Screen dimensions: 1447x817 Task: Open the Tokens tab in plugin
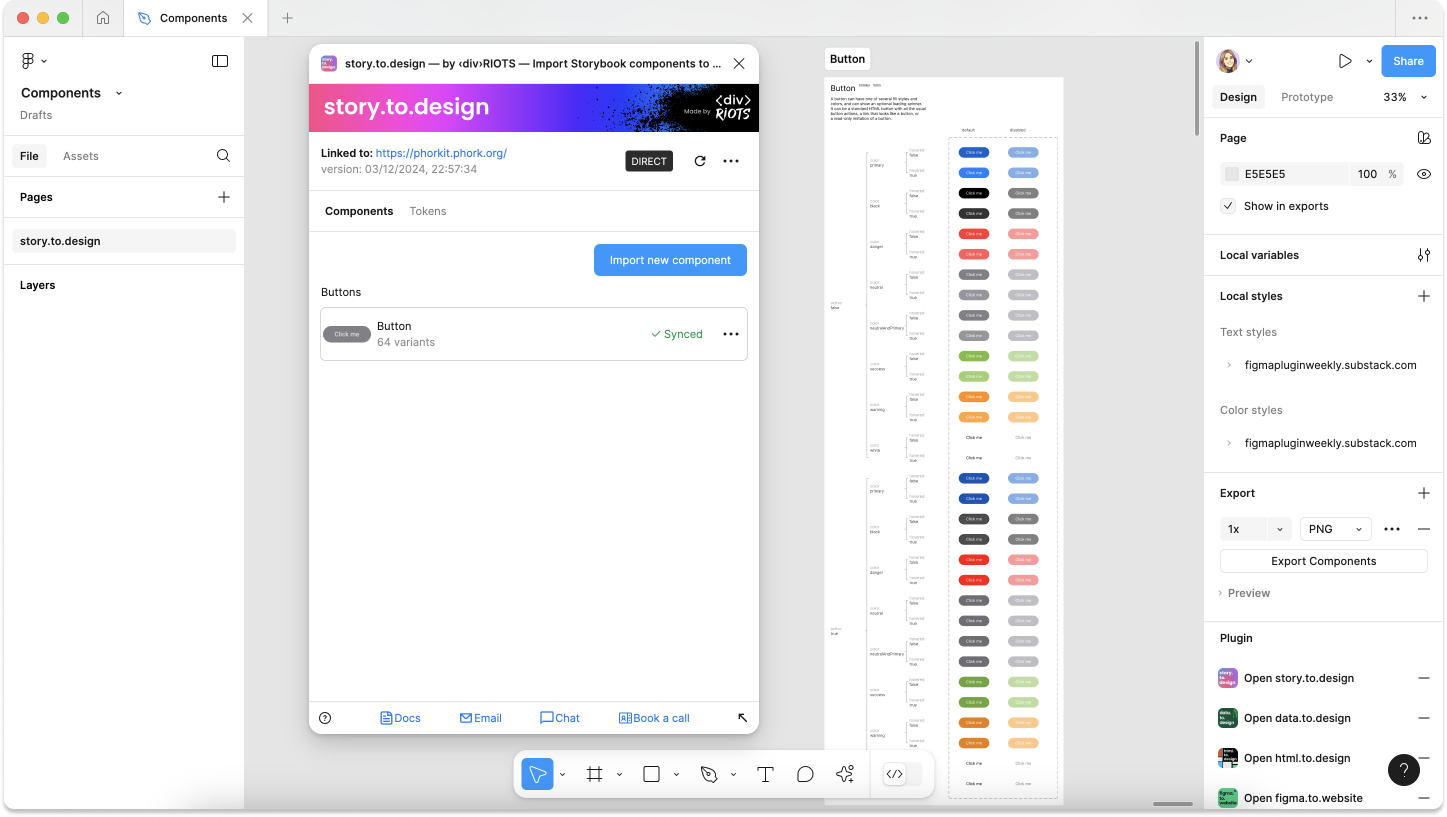428,211
